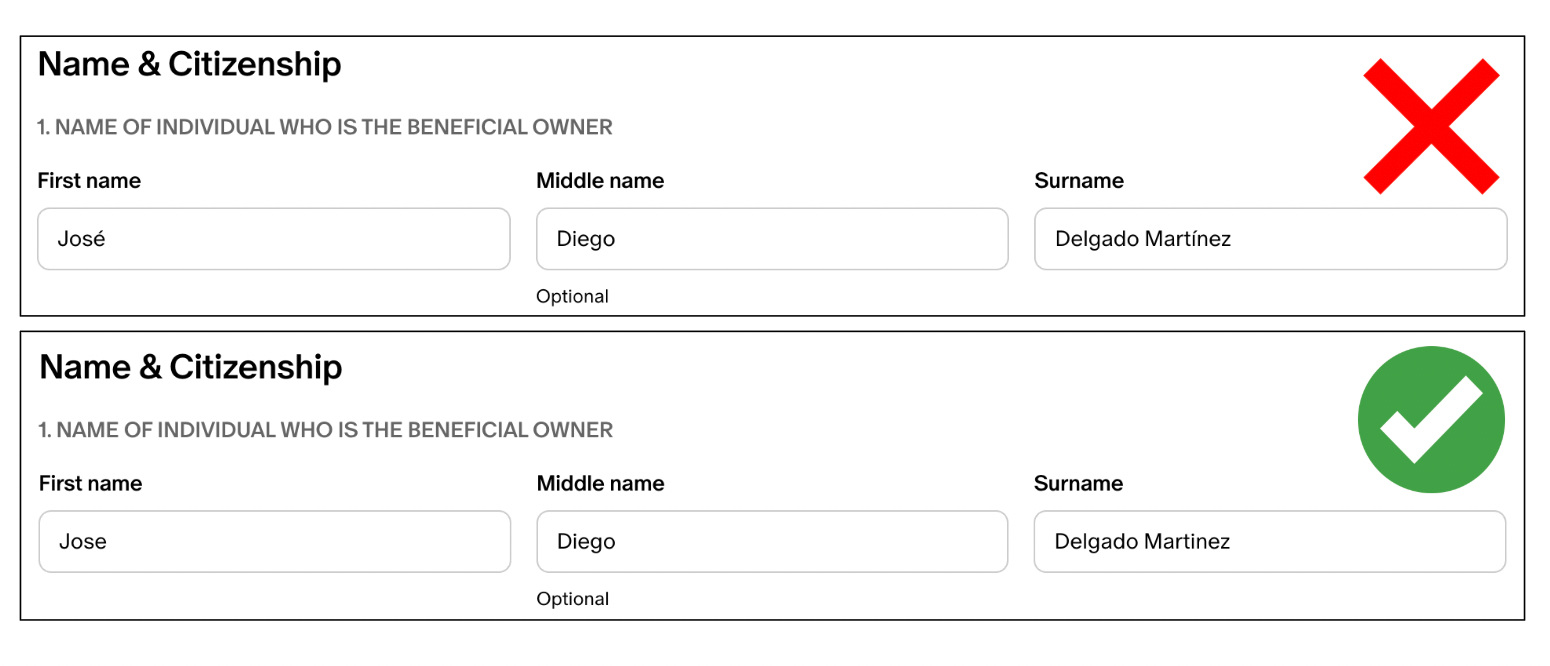
Task: Click the upper Middle name label
Action: click(x=599, y=180)
